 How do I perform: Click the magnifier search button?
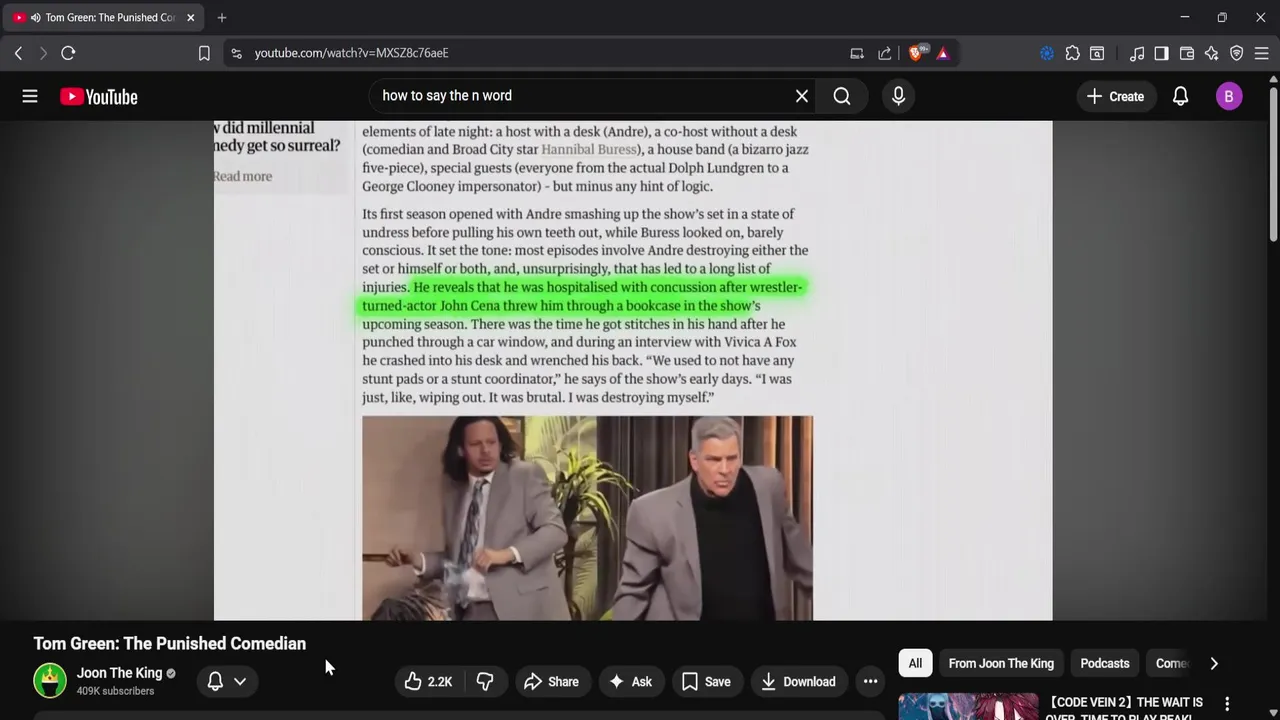[x=842, y=96]
